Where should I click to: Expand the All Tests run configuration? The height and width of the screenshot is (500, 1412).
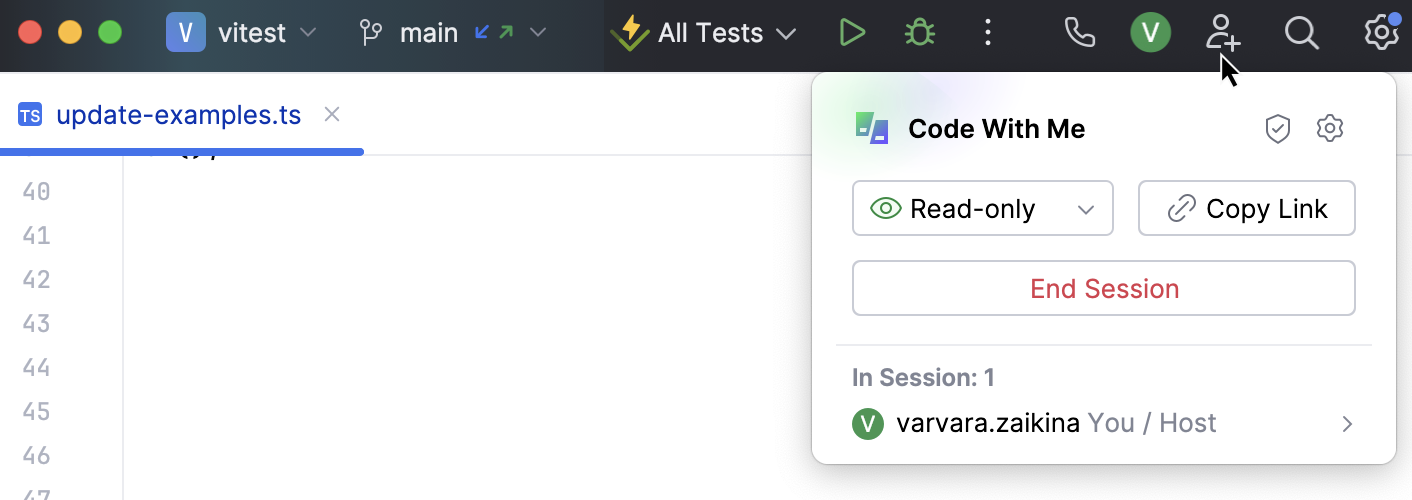coord(708,33)
